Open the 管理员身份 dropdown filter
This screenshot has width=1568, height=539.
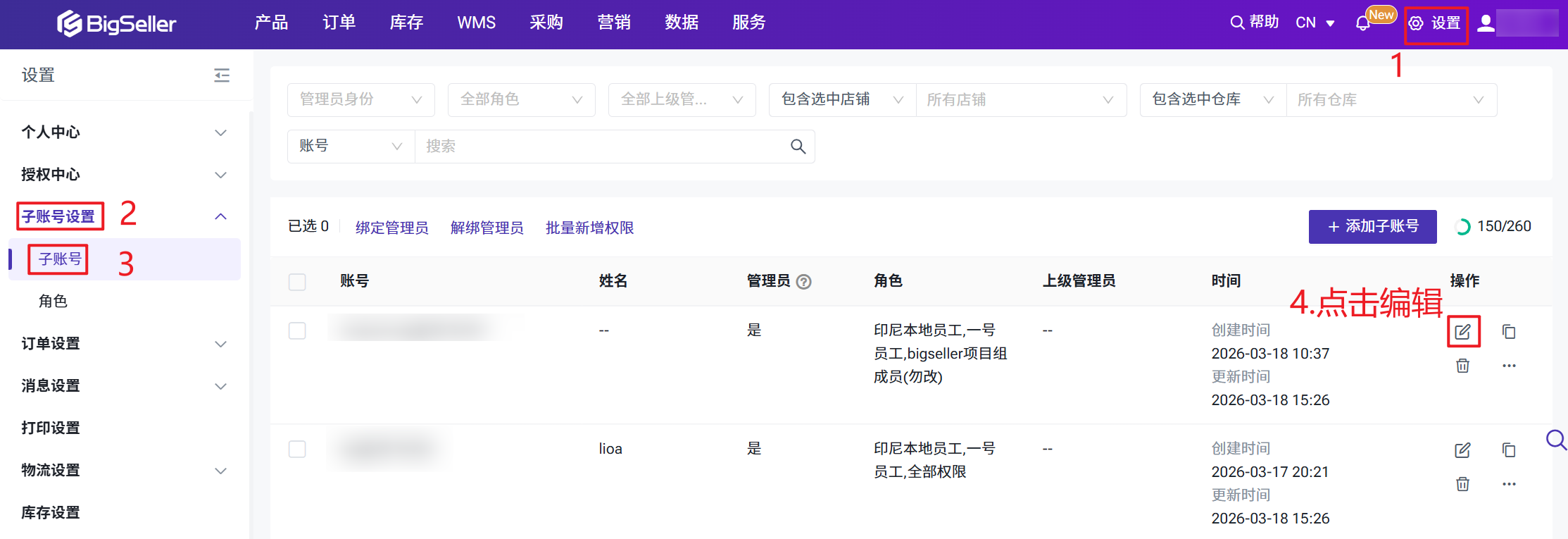click(360, 100)
